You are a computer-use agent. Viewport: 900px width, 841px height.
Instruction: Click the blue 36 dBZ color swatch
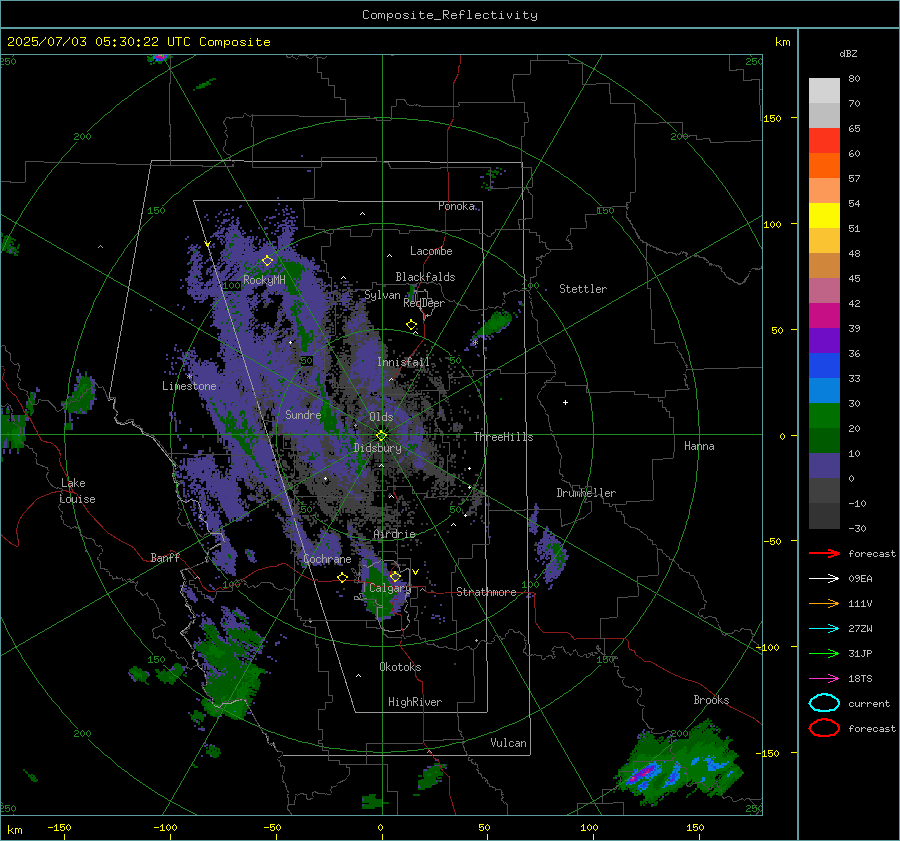(824, 366)
